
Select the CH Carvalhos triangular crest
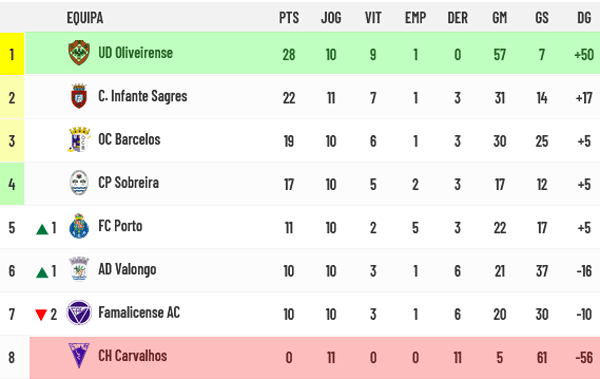[x=79, y=356]
